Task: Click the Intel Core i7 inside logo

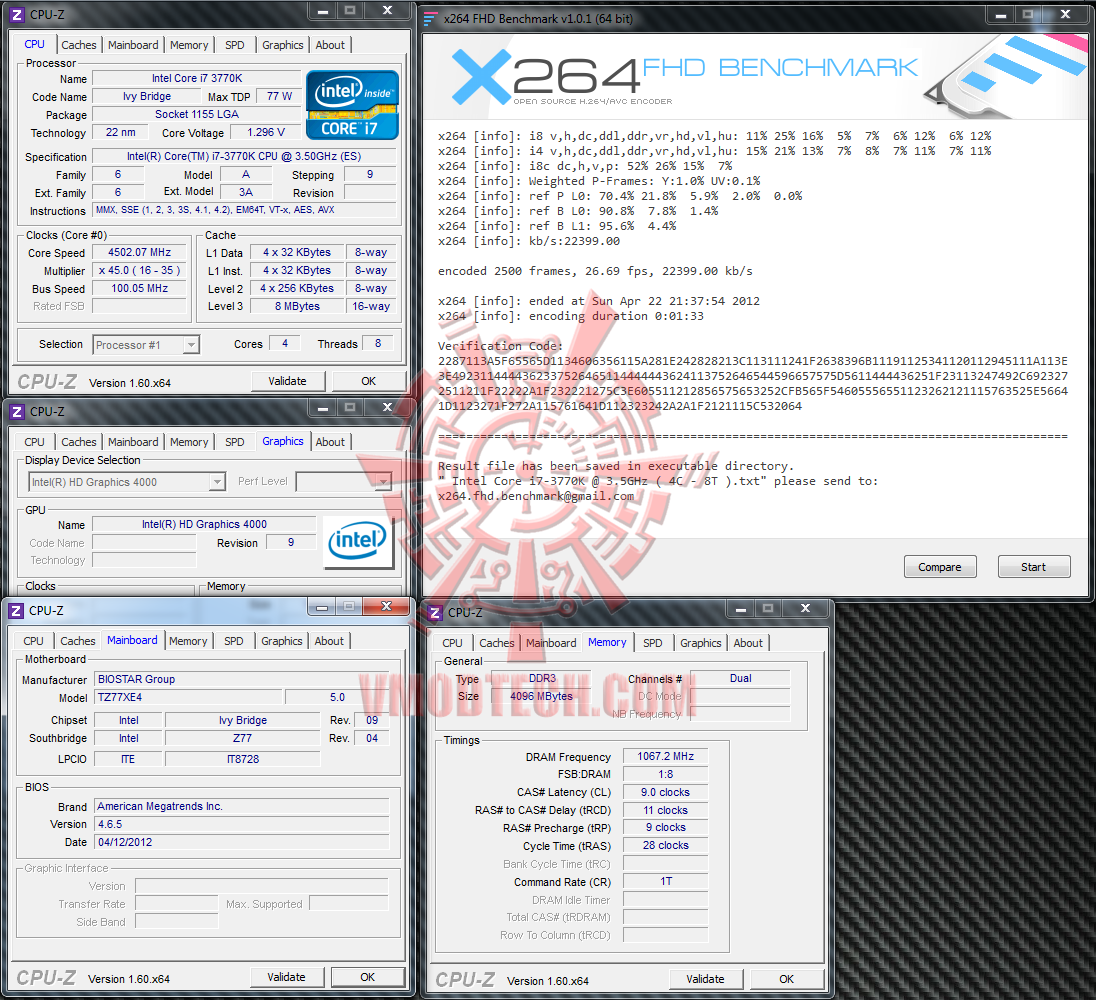Action: point(352,105)
